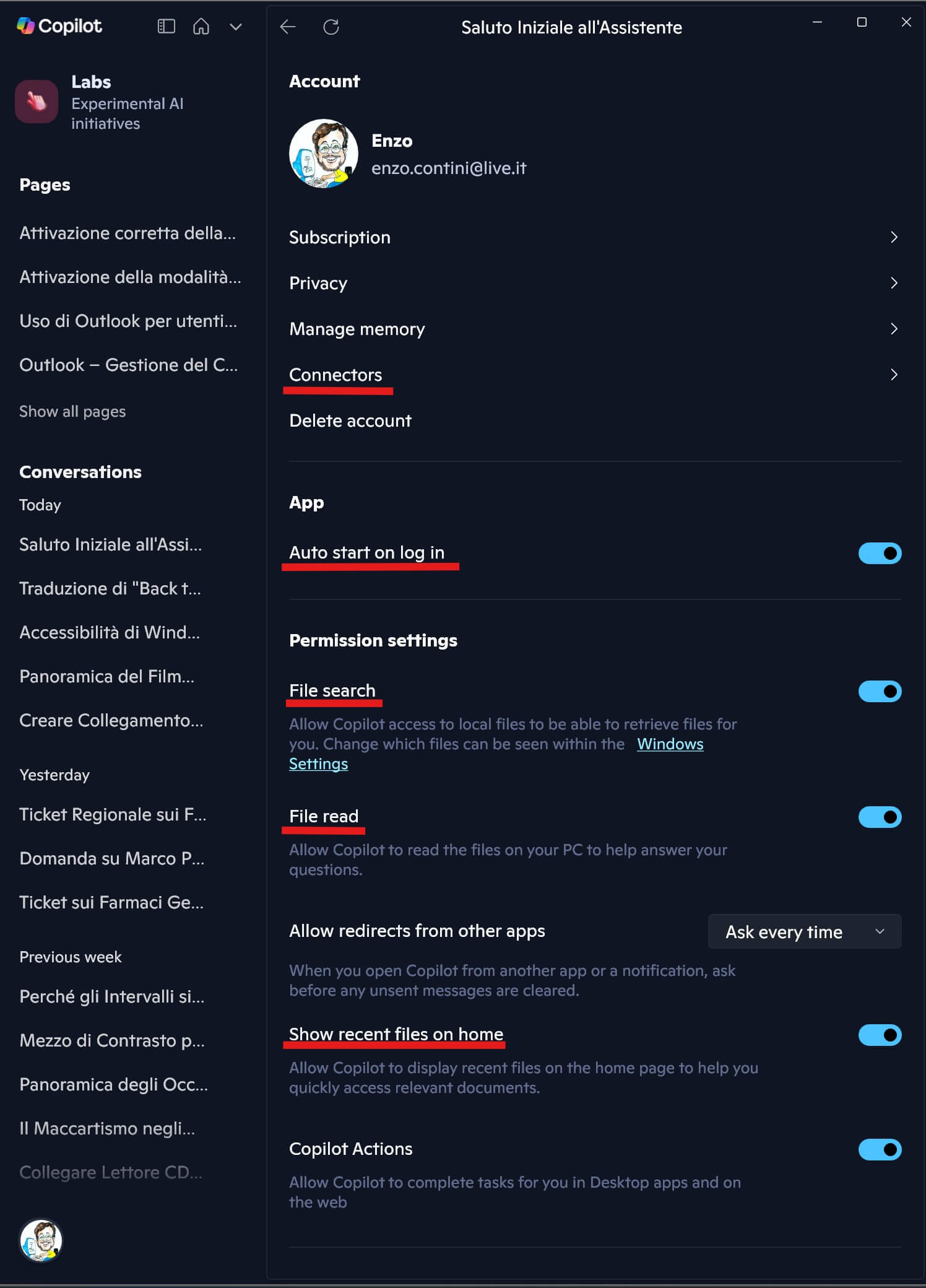Image resolution: width=926 pixels, height=1288 pixels.
Task: Click Enzo's account profile picture
Action: pyautogui.click(x=324, y=154)
